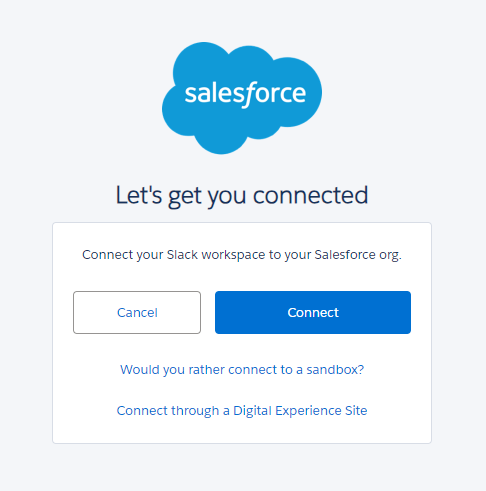Open the sandbox connection link
486x491 pixels.
tap(242, 370)
